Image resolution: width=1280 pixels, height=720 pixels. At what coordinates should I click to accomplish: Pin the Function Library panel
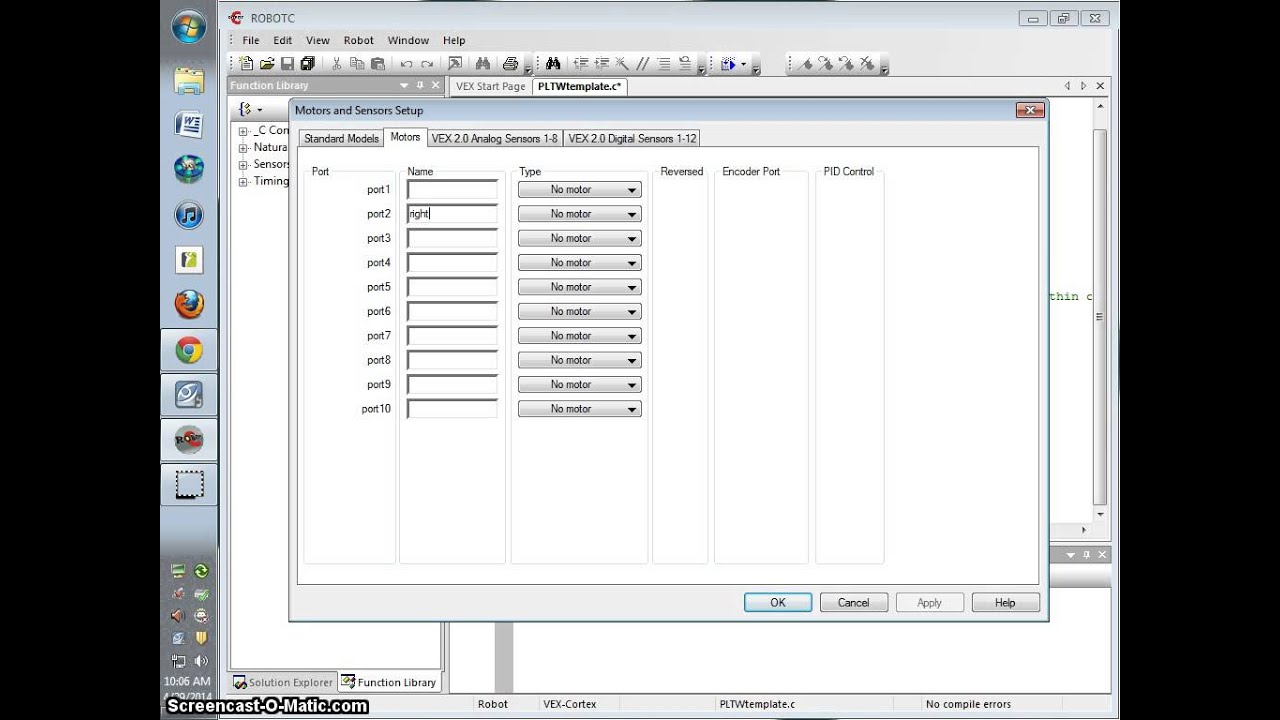[x=420, y=86]
